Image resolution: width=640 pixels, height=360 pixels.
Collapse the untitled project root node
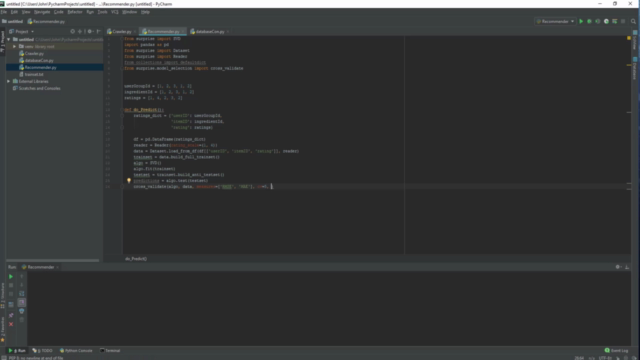(x=9, y=40)
